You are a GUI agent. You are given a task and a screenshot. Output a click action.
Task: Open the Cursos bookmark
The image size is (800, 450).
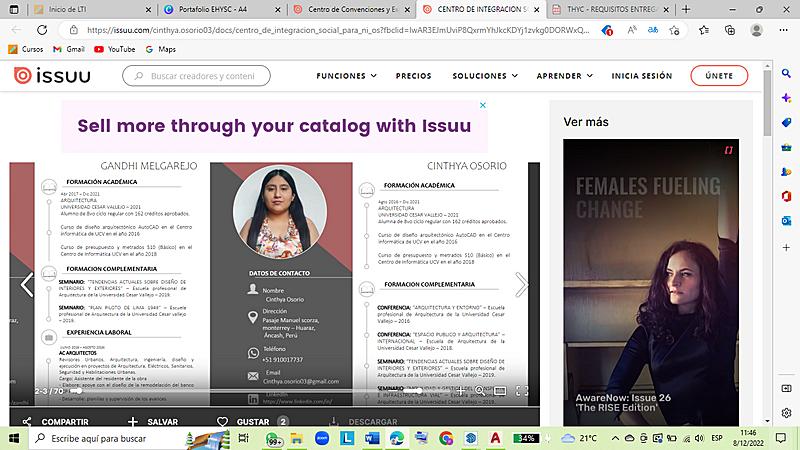tap(26, 49)
